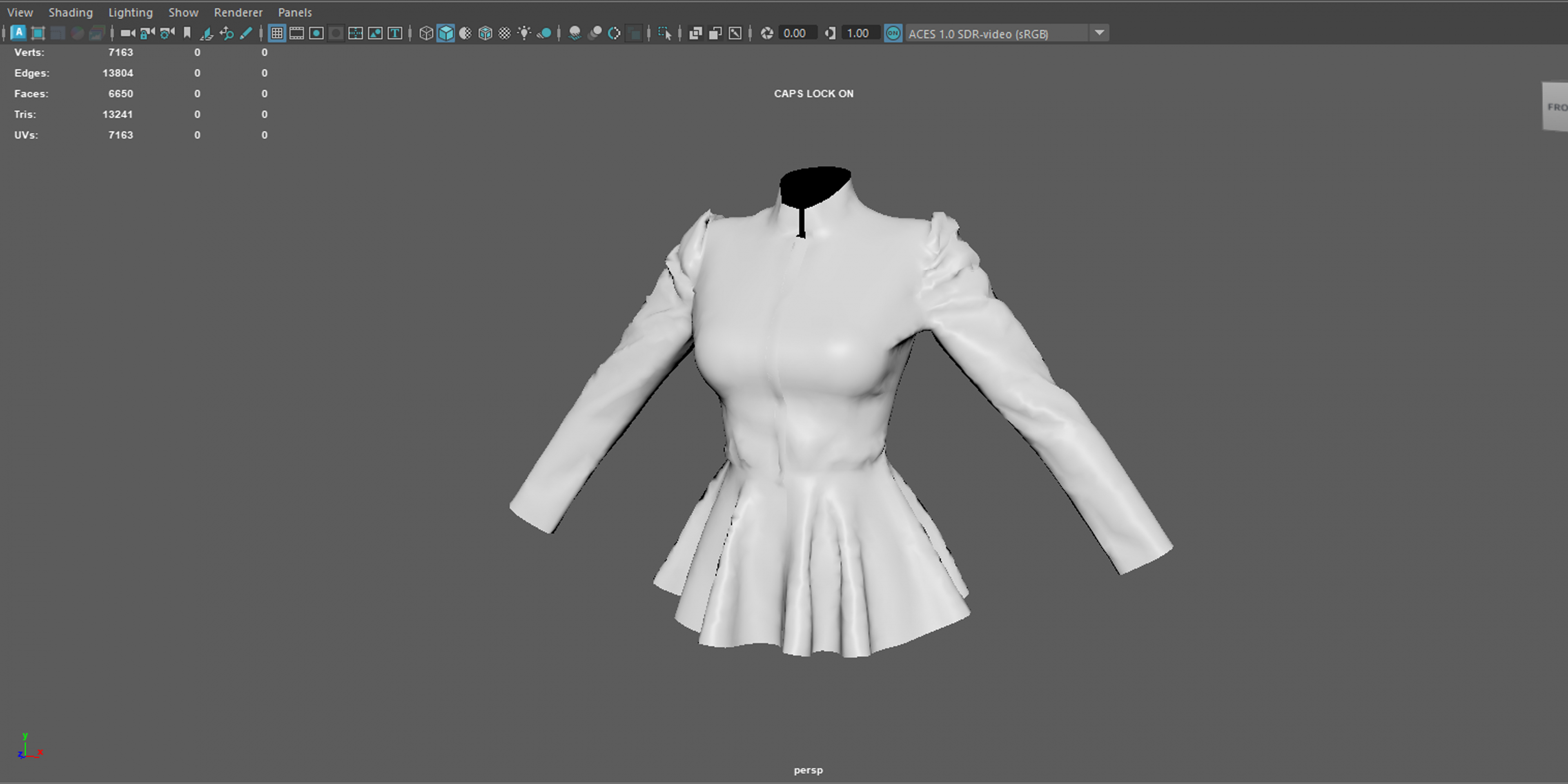
Task: Click the Textured checker sphere icon
Action: click(505, 33)
